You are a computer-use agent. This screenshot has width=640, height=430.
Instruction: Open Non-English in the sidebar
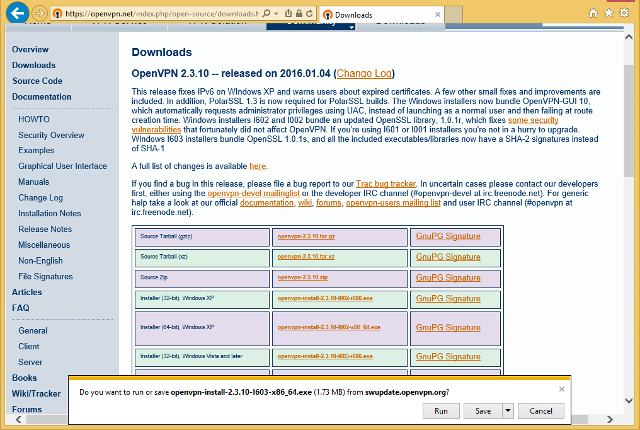(x=40, y=261)
